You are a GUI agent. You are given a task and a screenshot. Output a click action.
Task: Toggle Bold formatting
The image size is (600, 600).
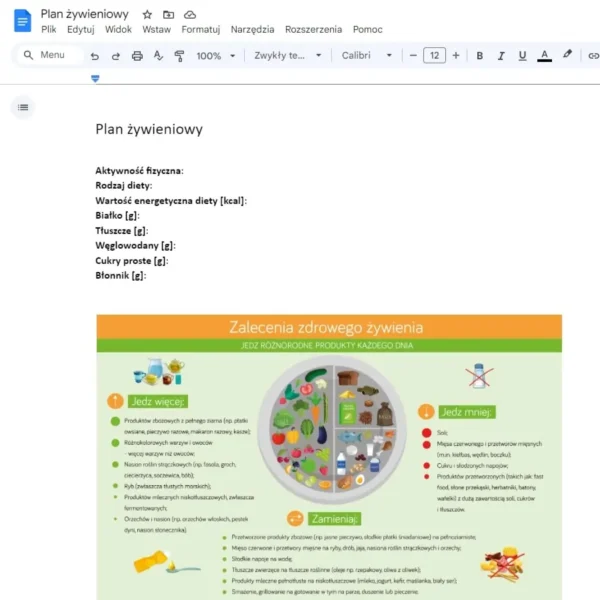(479, 56)
